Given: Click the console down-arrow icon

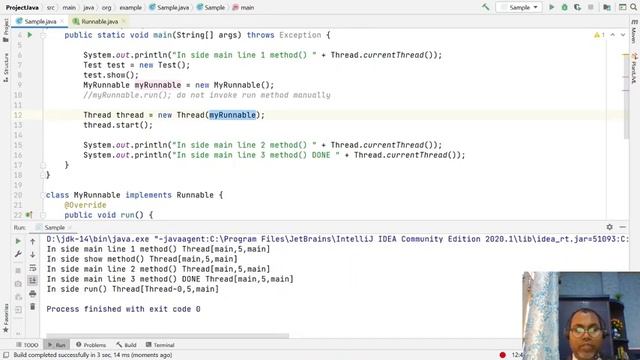Looking at the screenshot, I should click(33, 254).
